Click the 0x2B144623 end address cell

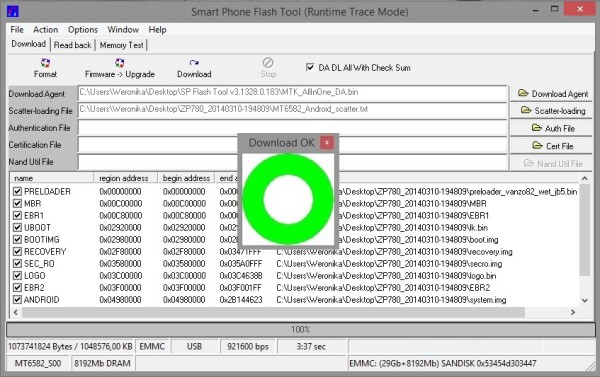[241, 300]
